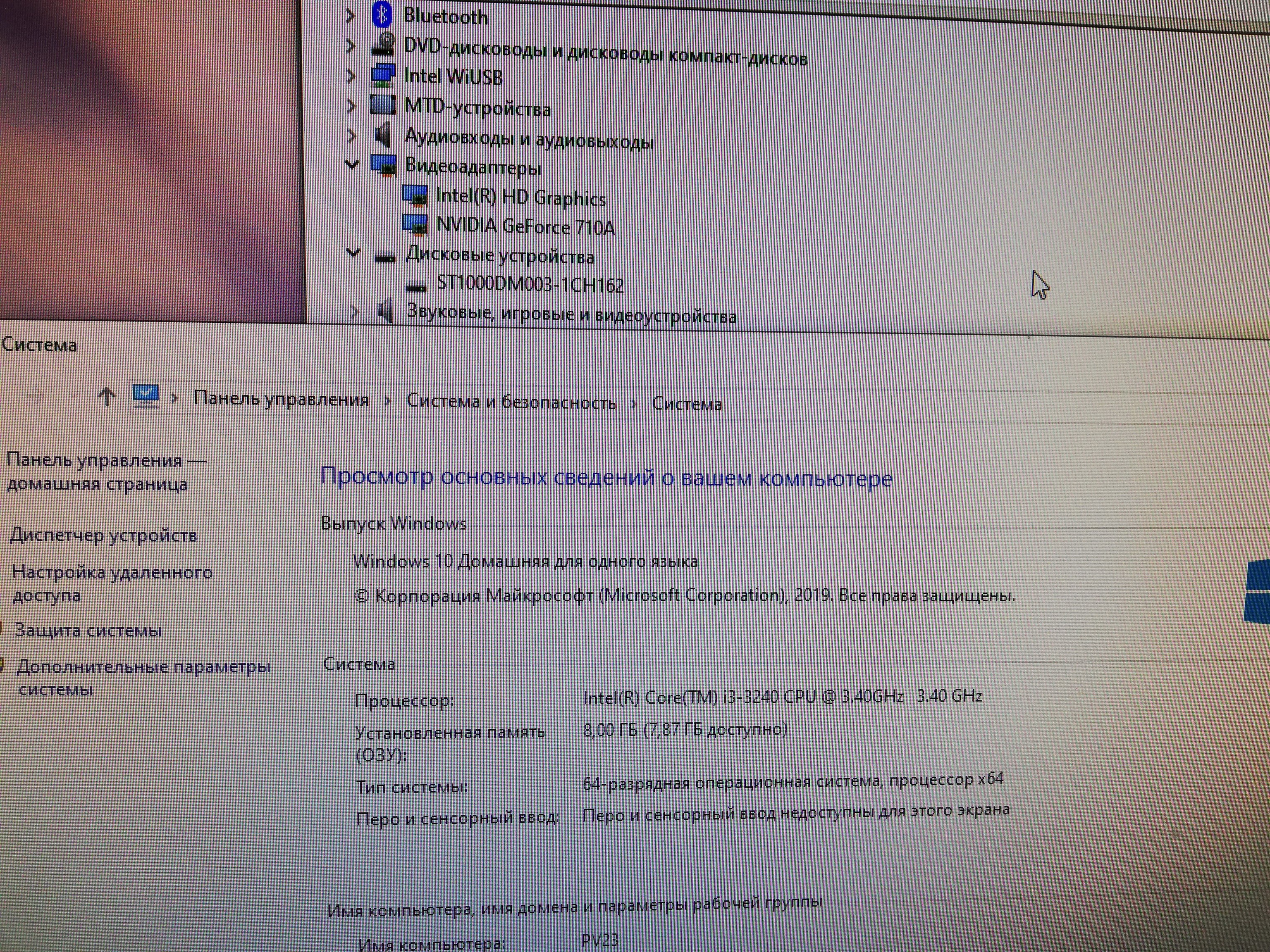Click the speaker icon beside Аудиовходы
The width and height of the screenshot is (1270, 952).
[383, 135]
